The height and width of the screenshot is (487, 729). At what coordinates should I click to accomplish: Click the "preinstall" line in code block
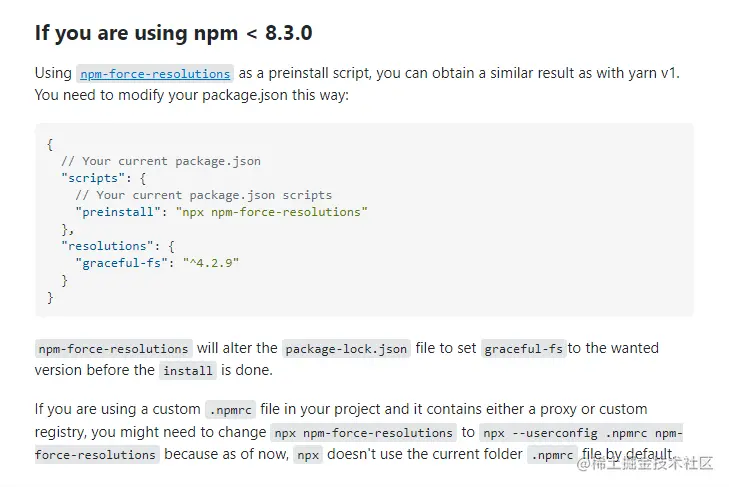221,212
